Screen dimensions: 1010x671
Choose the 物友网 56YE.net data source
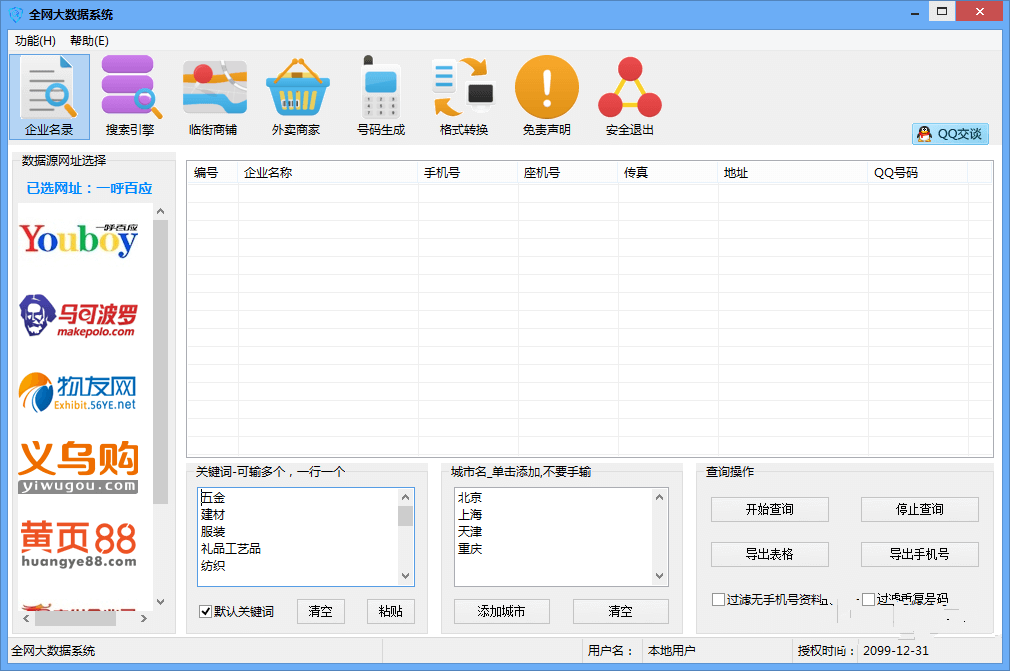79,392
